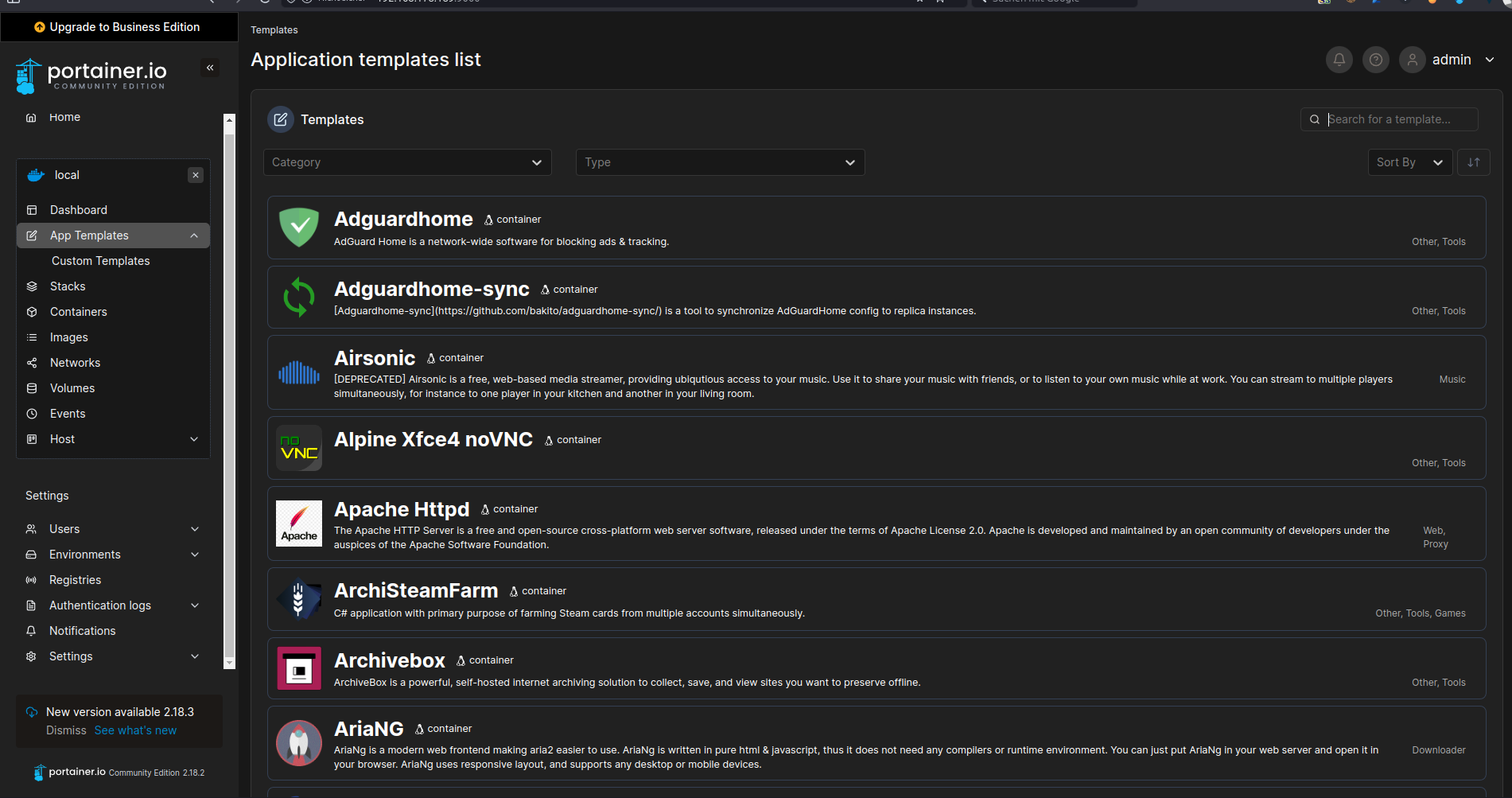Click the Images list icon
The image size is (1512, 798).
click(32, 337)
